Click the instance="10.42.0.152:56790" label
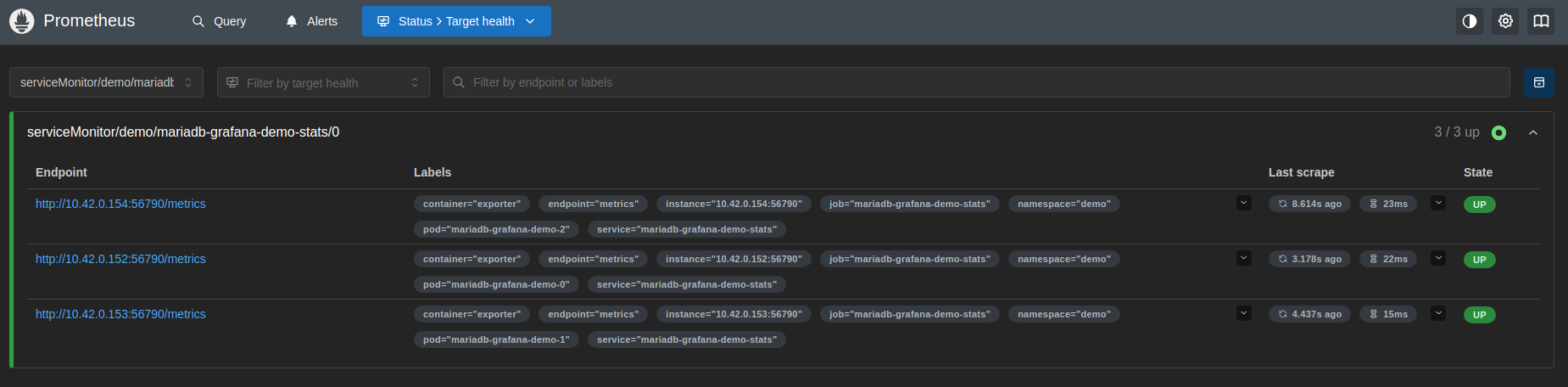The image size is (1568, 387). (734, 259)
